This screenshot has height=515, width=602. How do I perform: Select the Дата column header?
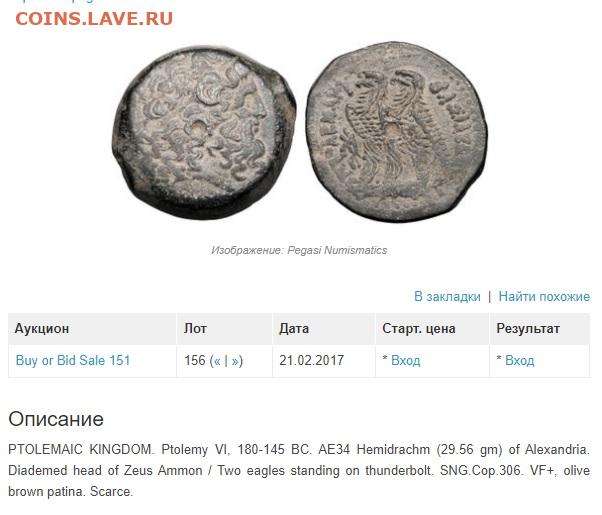click(x=324, y=329)
